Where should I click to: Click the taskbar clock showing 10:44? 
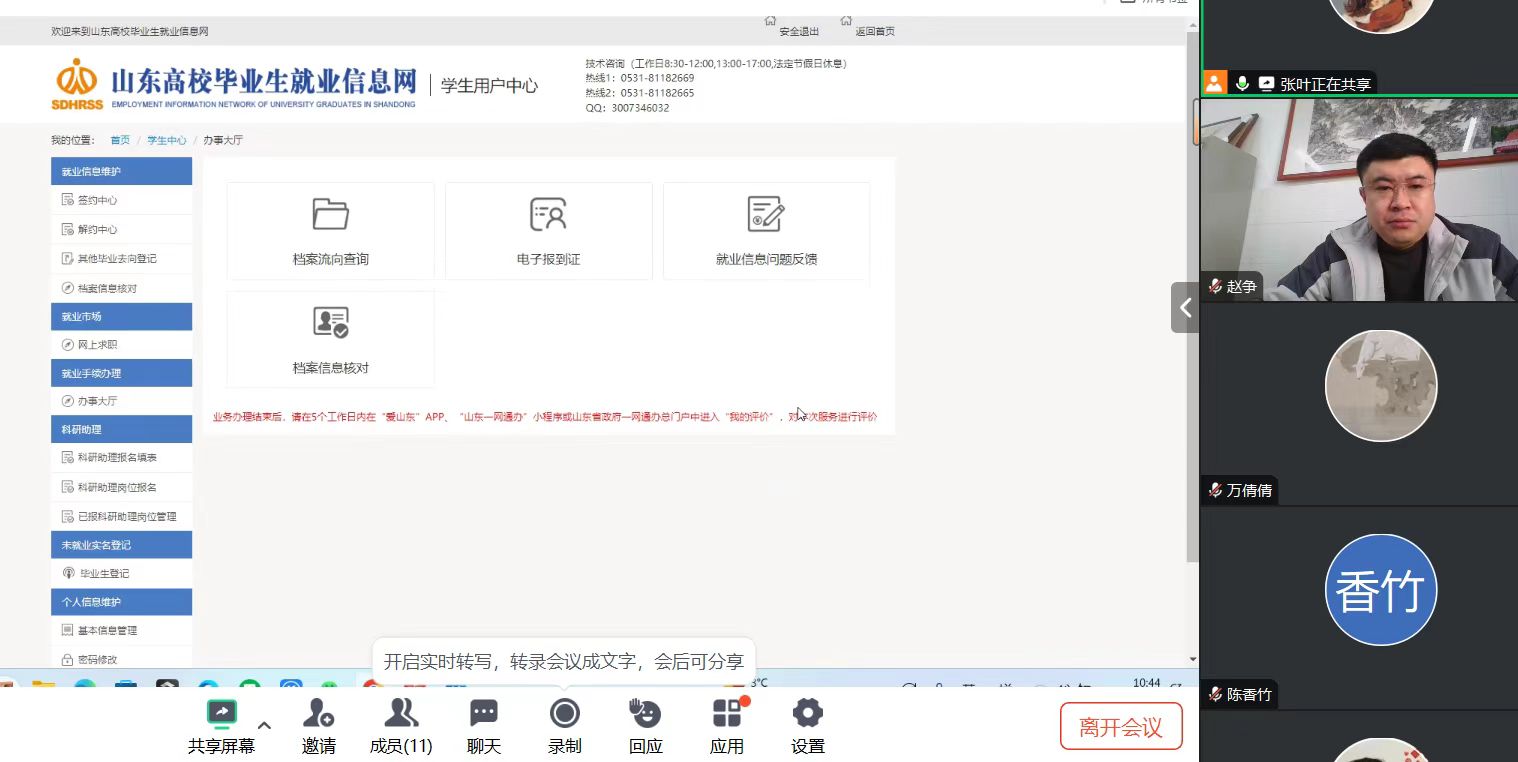click(x=1147, y=683)
